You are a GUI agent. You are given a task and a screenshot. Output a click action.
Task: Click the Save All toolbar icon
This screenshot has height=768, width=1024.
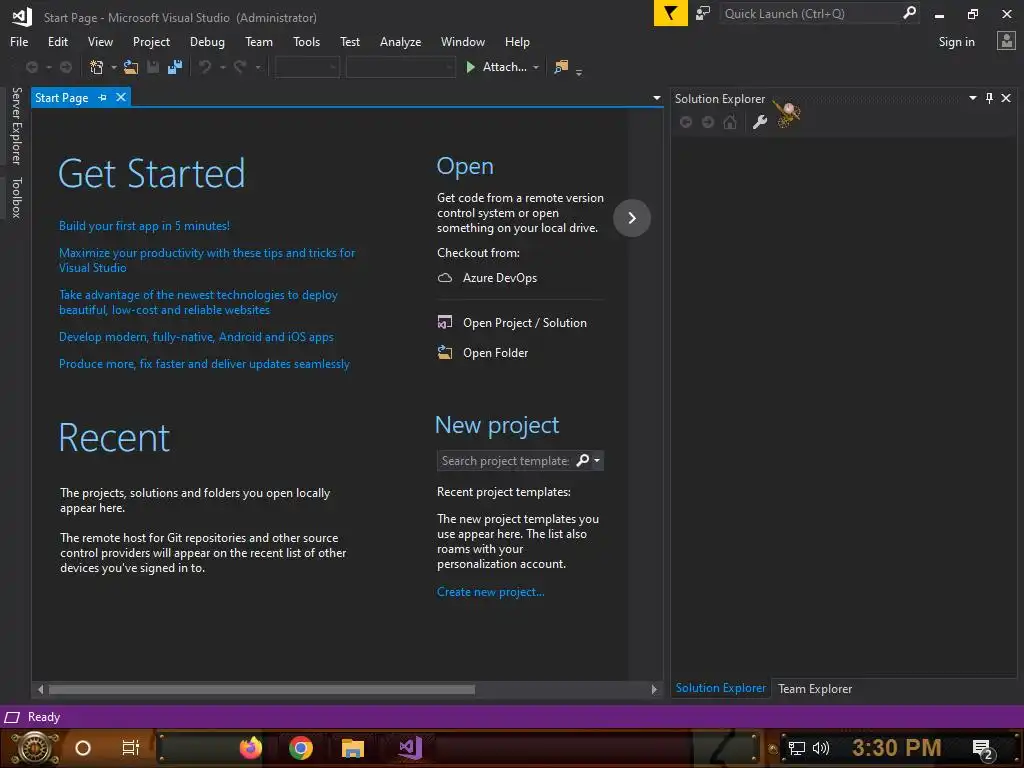[x=175, y=67]
